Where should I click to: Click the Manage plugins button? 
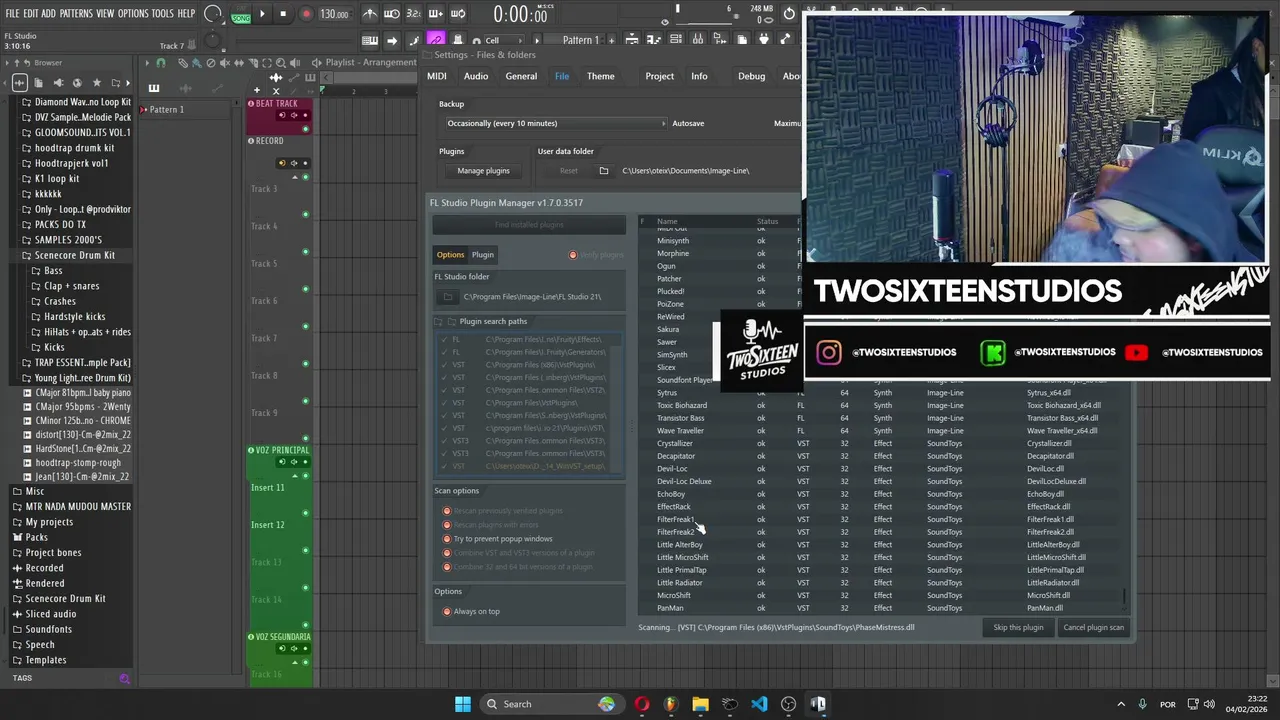(483, 170)
